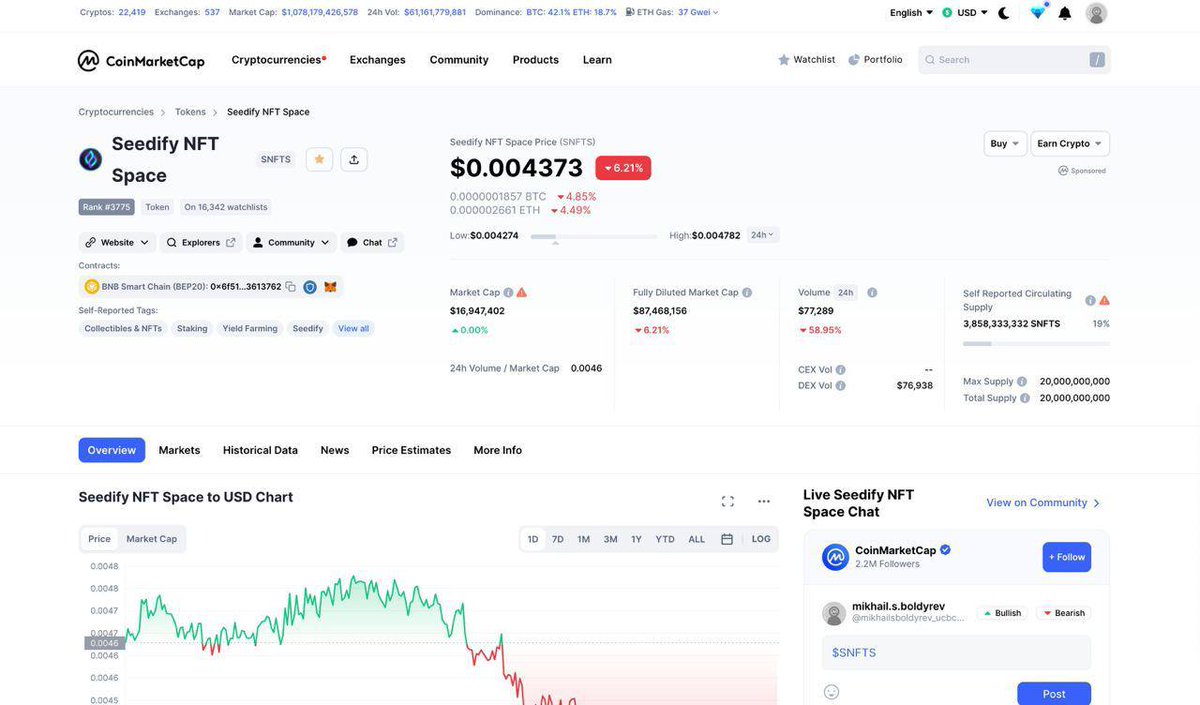Add Seedify NFT Space to watchlist star
Image resolution: width=1200 pixels, height=705 pixels.
point(319,159)
